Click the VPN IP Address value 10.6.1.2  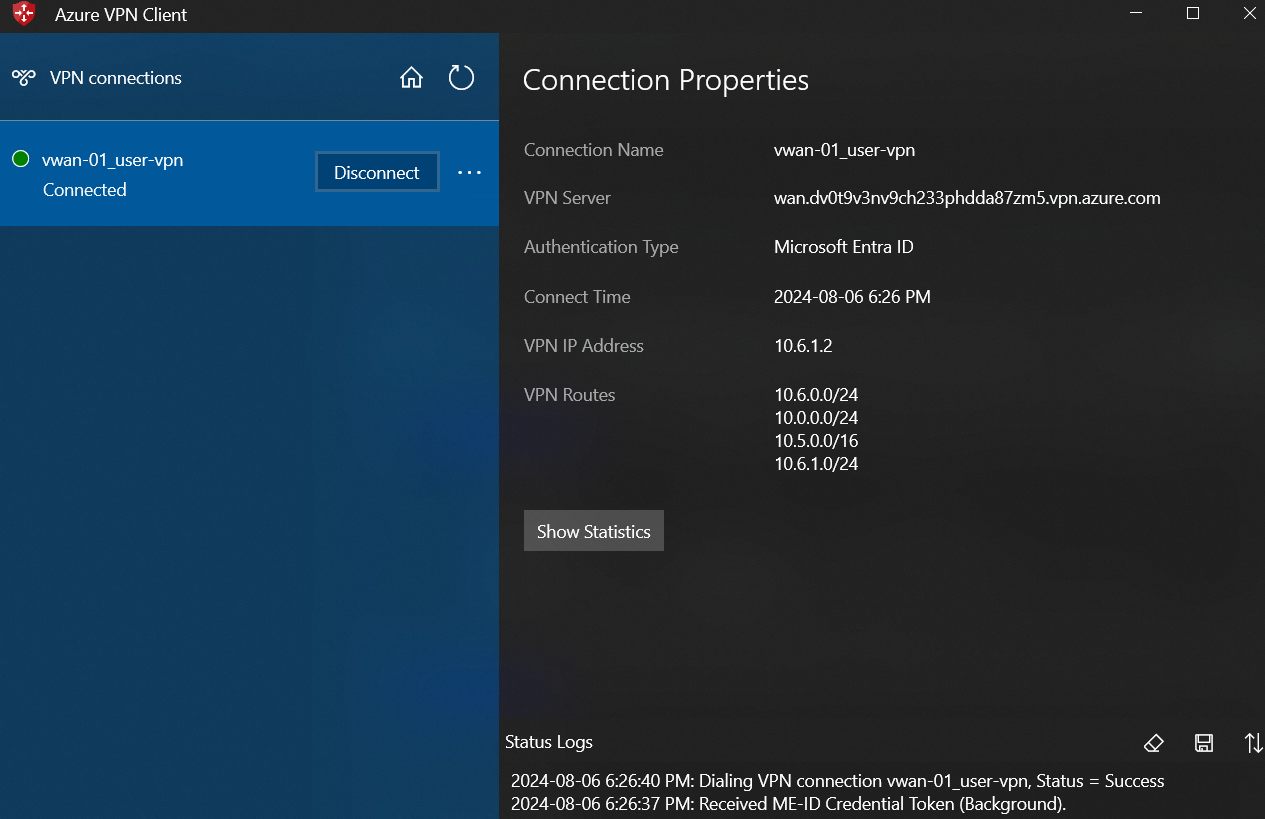click(x=803, y=346)
